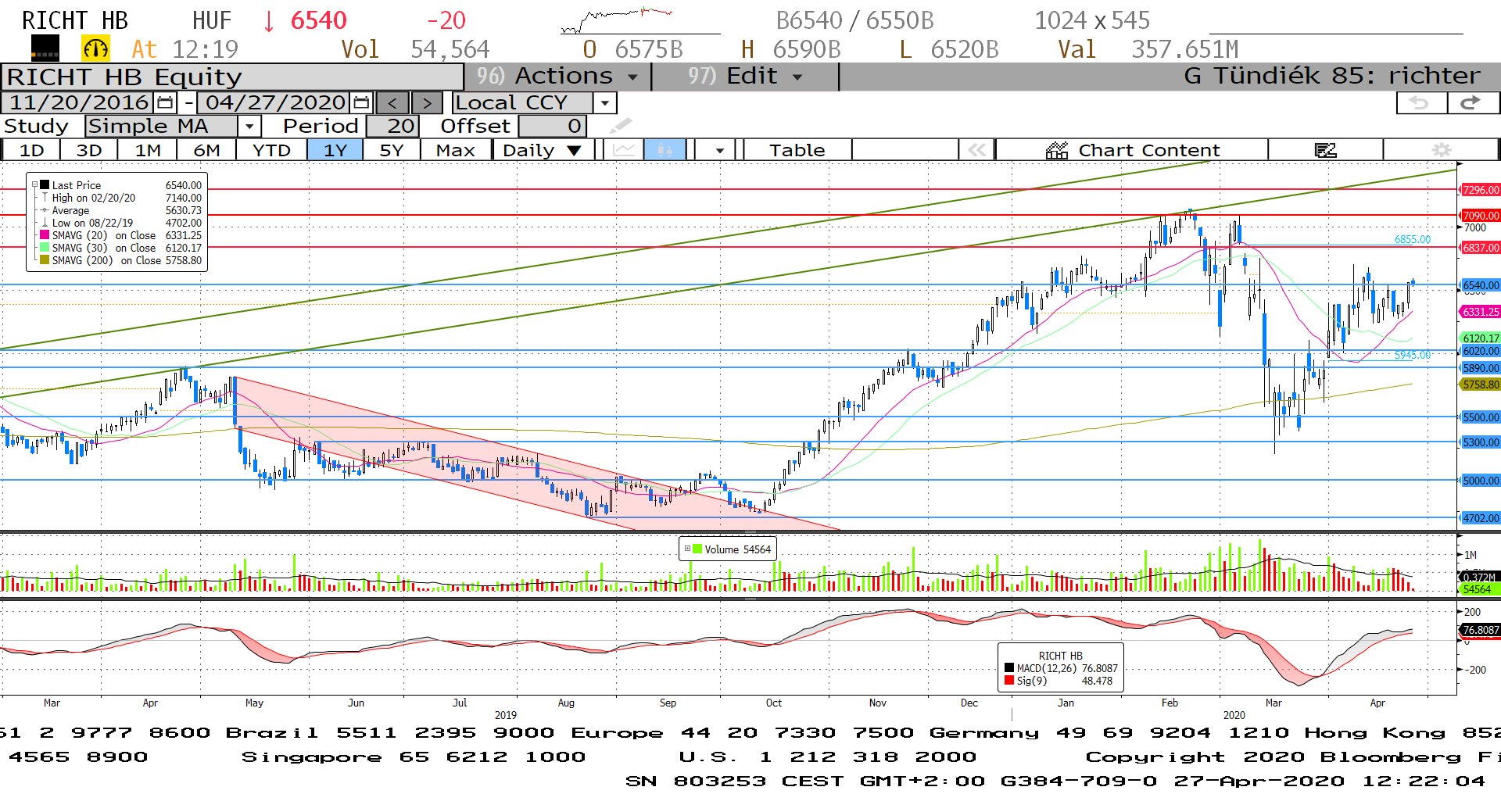Select the 5Y time range tab
The height and width of the screenshot is (812, 1501).
pos(391,150)
